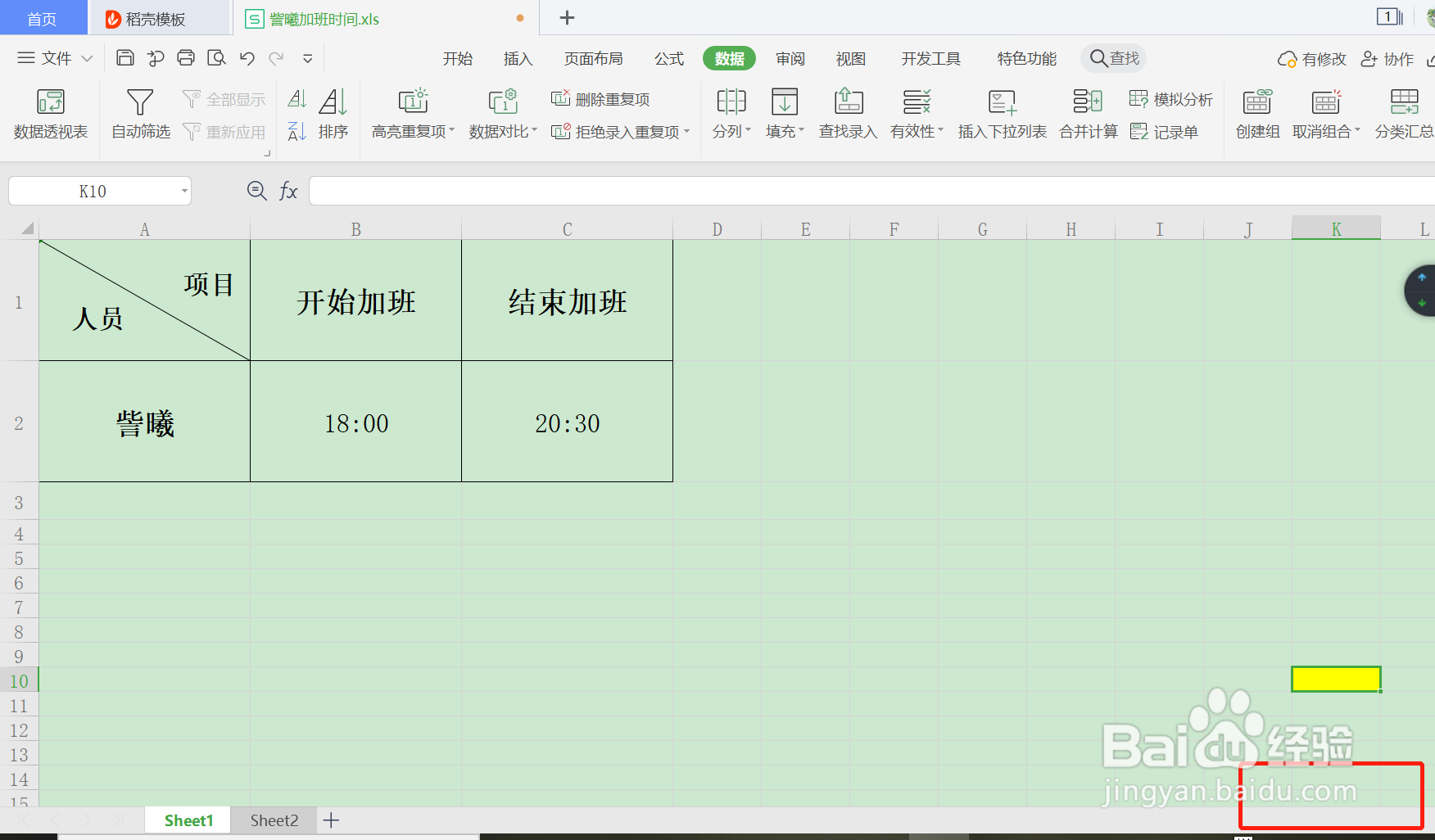This screenshot has height=840, width=1435.
Task: Open What-If Analysis (模拟分析)
Action: tap(1170, 99)
